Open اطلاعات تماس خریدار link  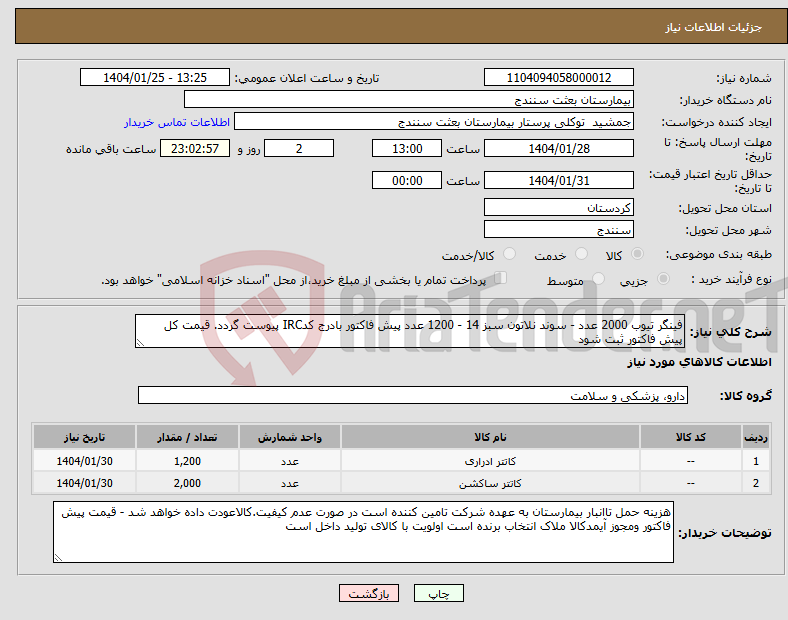[177, 122]
